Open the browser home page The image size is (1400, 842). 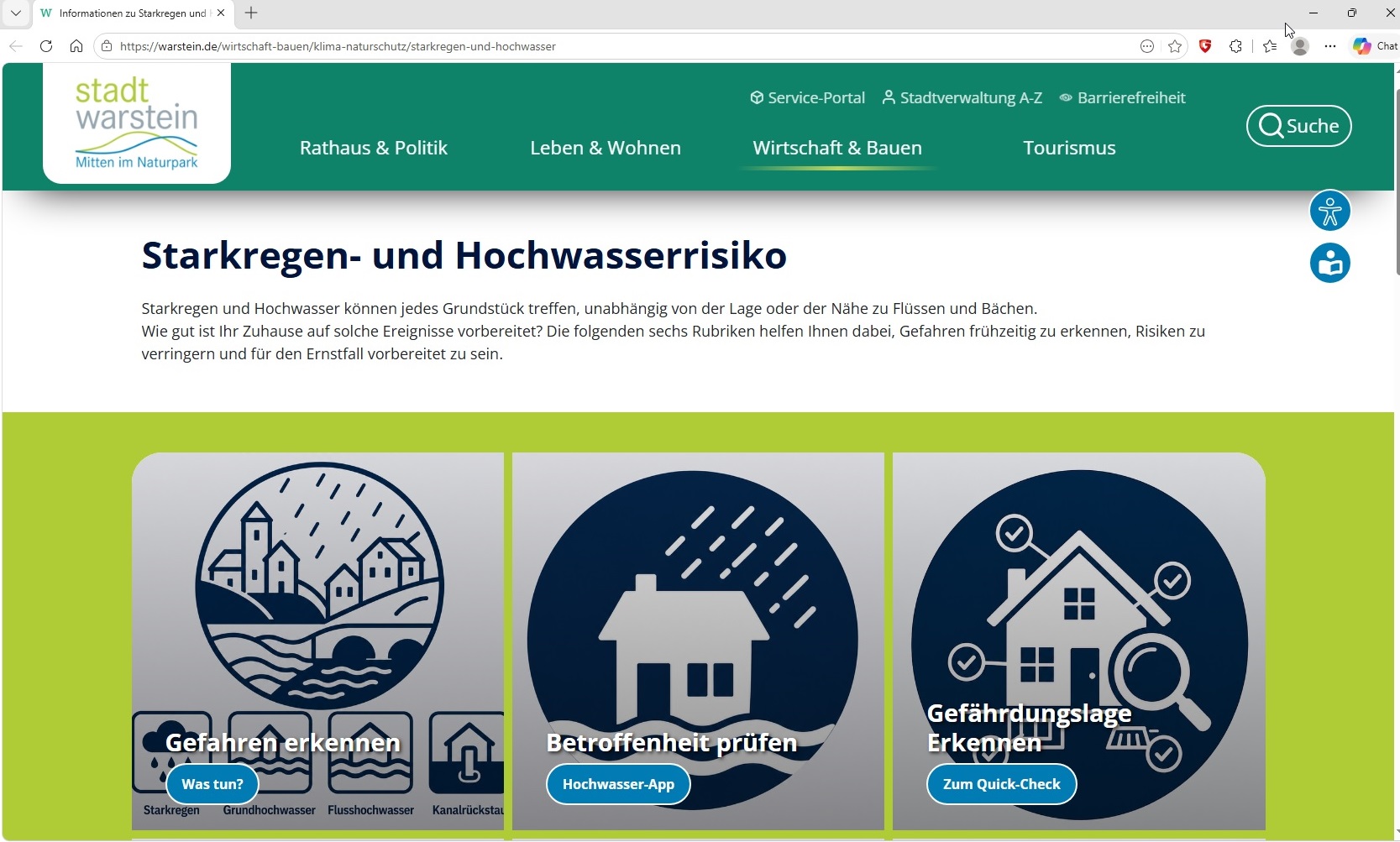(76, 46)
